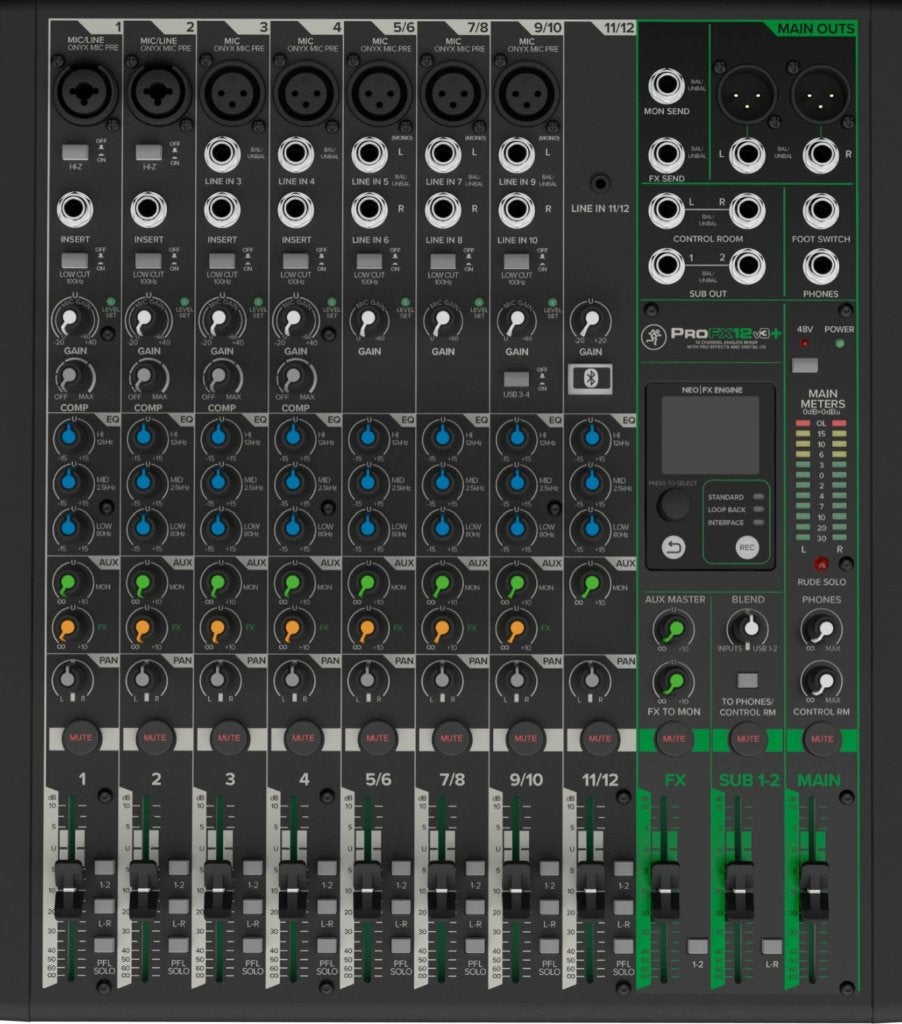Click the channel 3 XLR mic input
This screenshot has height=1024, width=902.
pyautogui.click(x=231, y=92)
